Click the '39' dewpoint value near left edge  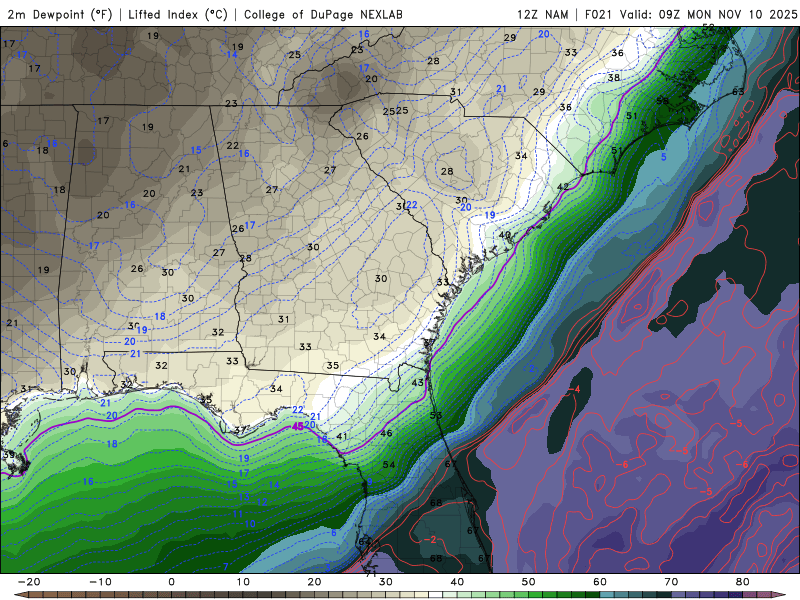9,455
